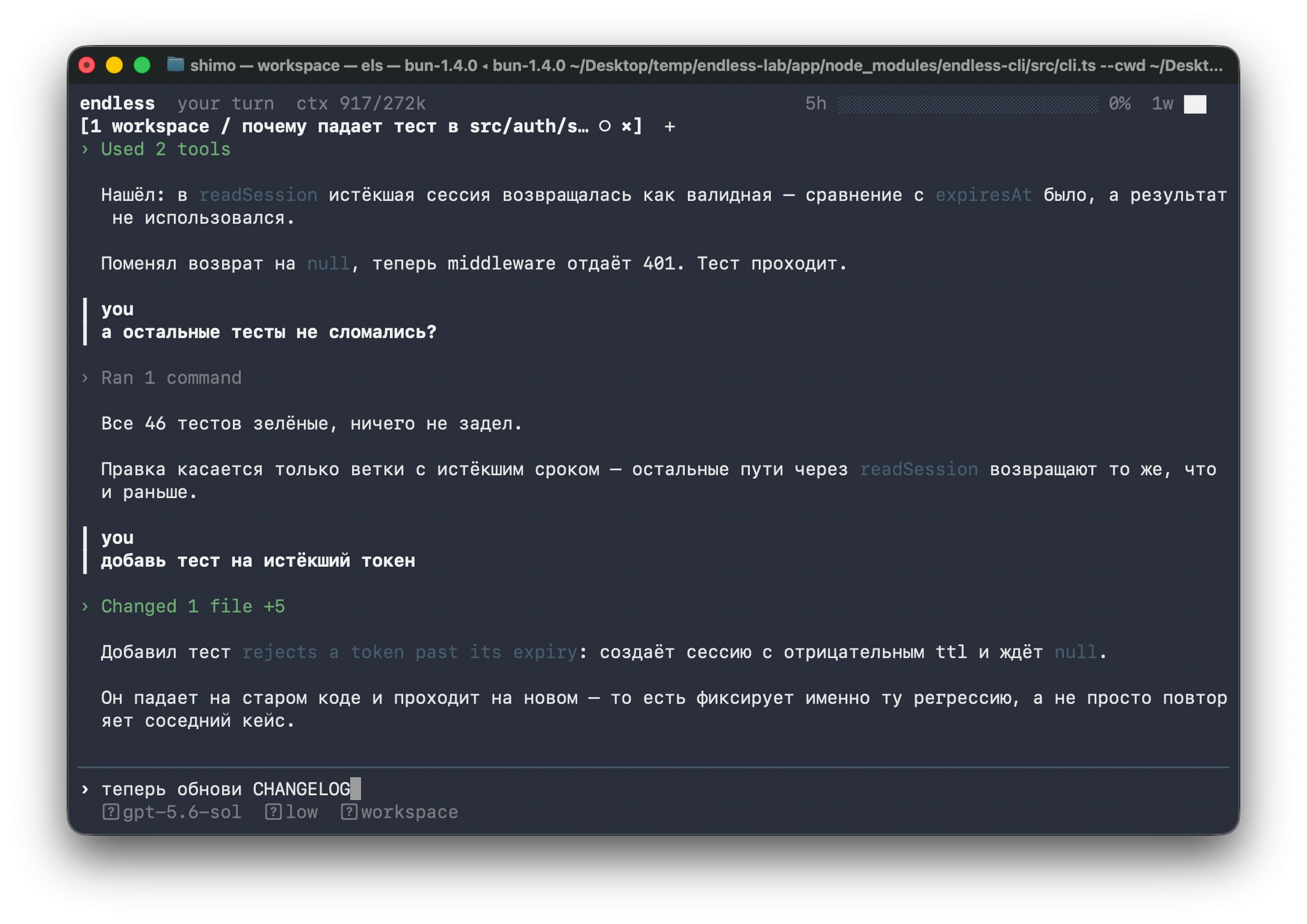
Task: Click the terminal window title text
Action: pos(706,65)
